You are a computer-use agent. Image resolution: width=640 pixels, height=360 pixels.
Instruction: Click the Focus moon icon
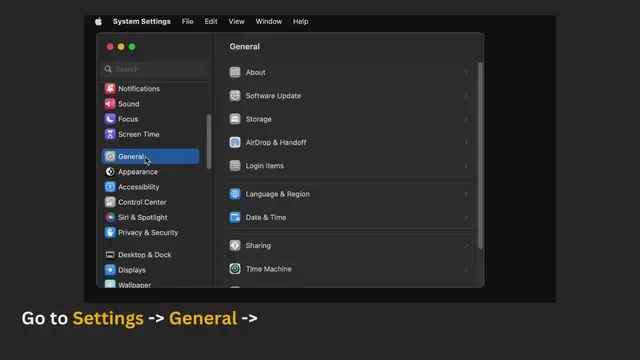click(x=110, y=119)
